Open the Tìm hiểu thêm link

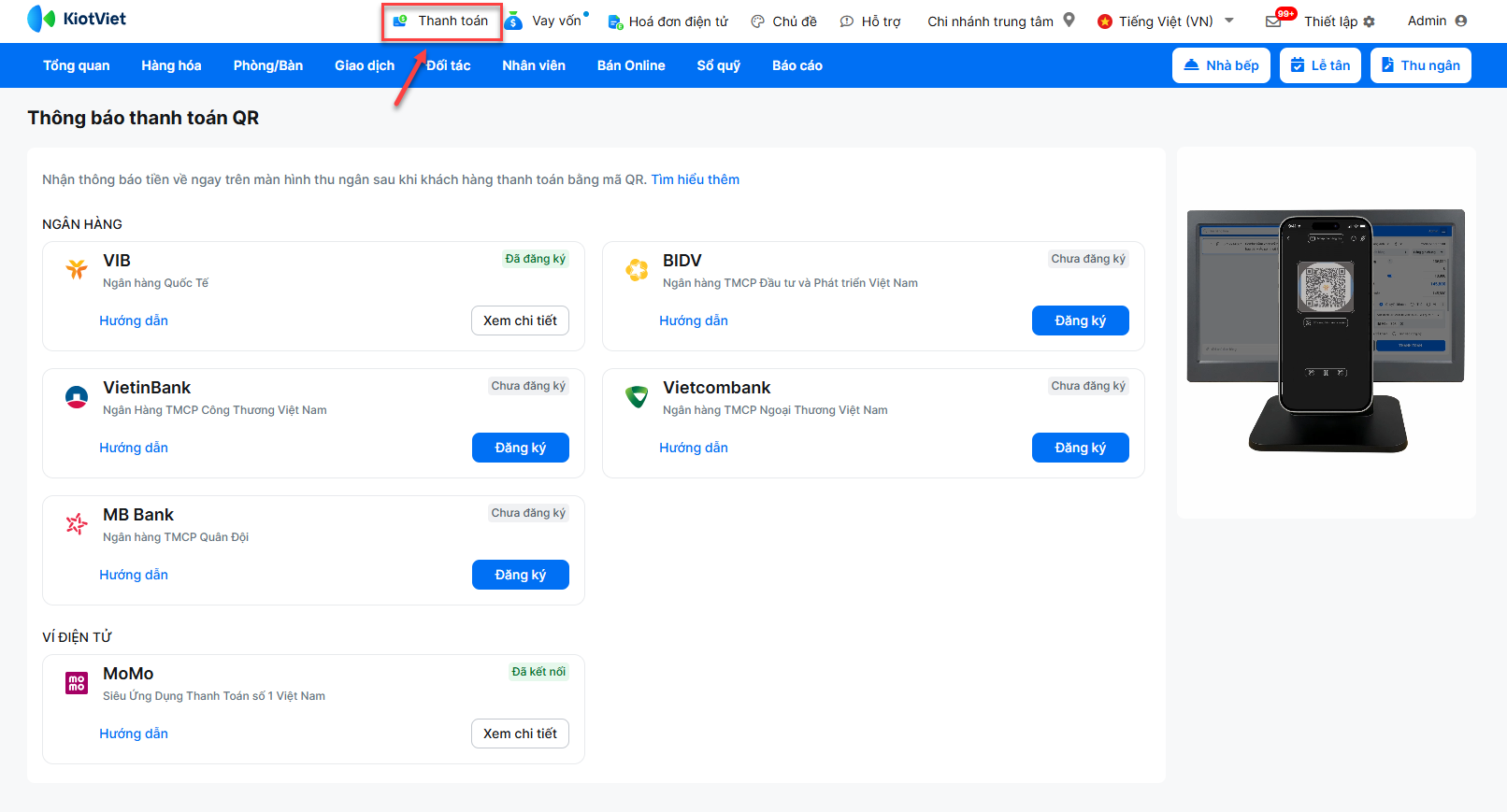point(696,179)
